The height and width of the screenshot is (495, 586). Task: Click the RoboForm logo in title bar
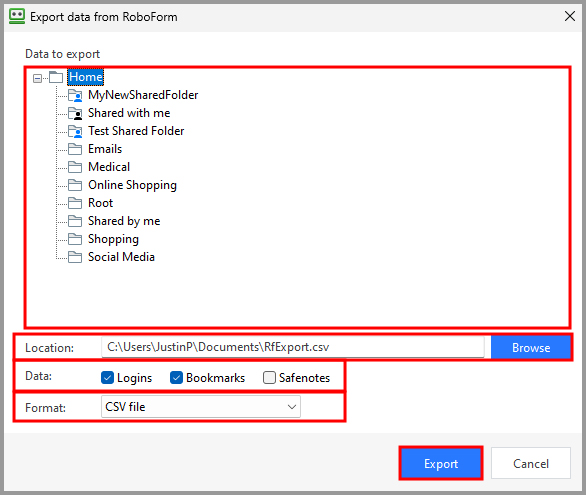tap(17, 16)
